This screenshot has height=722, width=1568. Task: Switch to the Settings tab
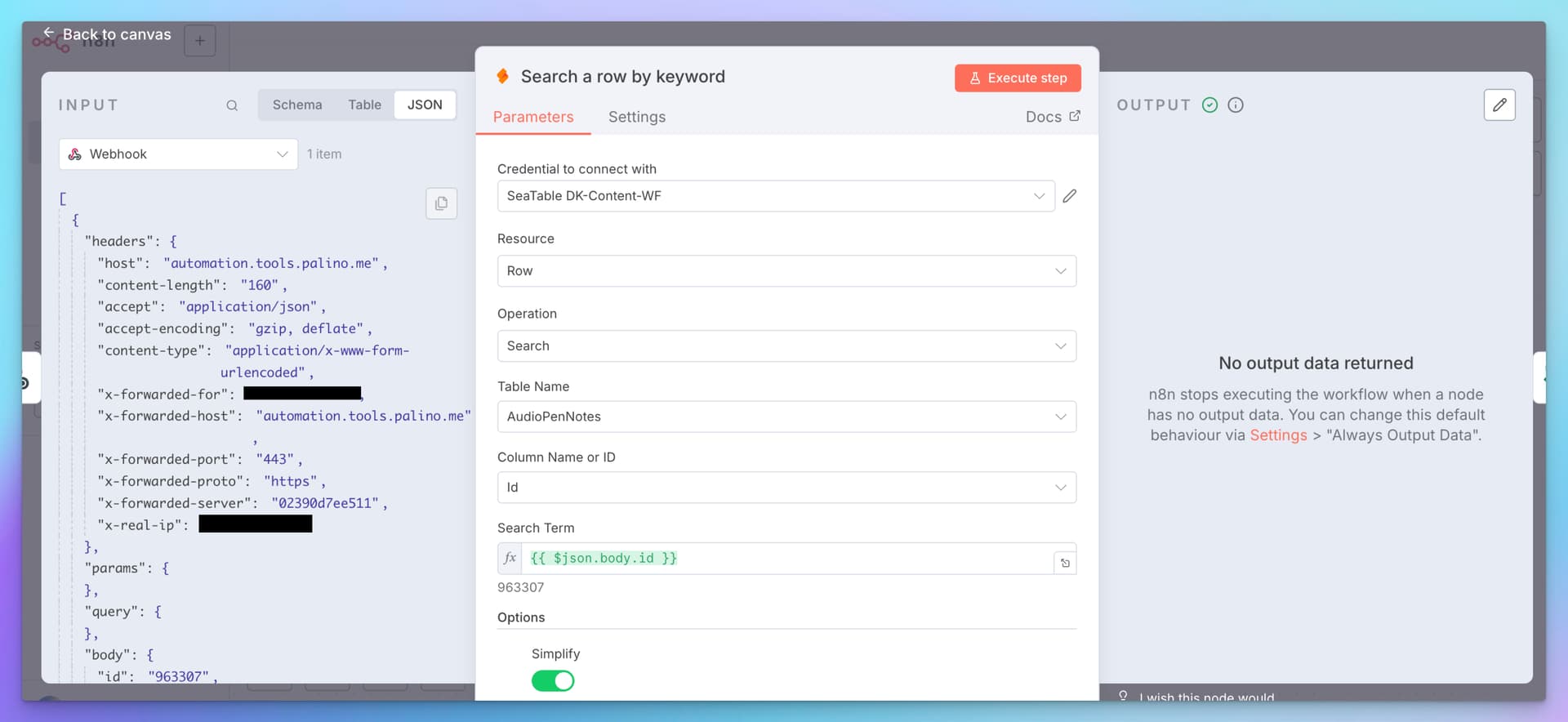[x=636, y=117]
